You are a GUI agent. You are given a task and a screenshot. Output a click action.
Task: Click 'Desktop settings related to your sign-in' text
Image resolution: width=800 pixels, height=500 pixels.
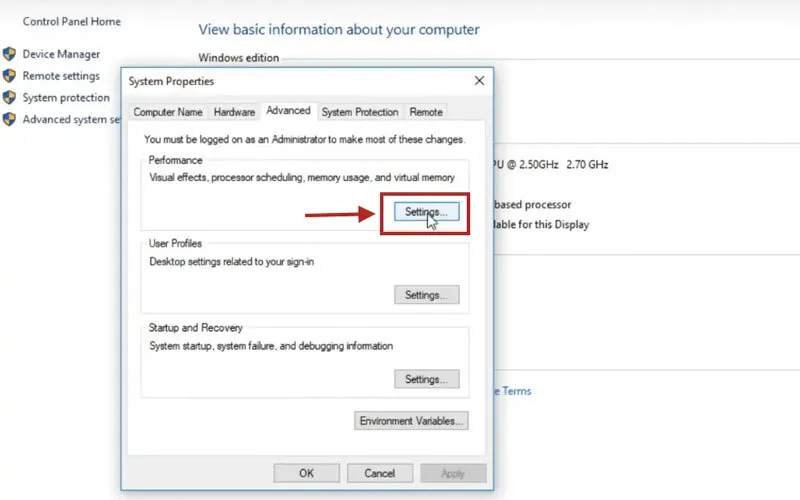(x=232, y=262)
